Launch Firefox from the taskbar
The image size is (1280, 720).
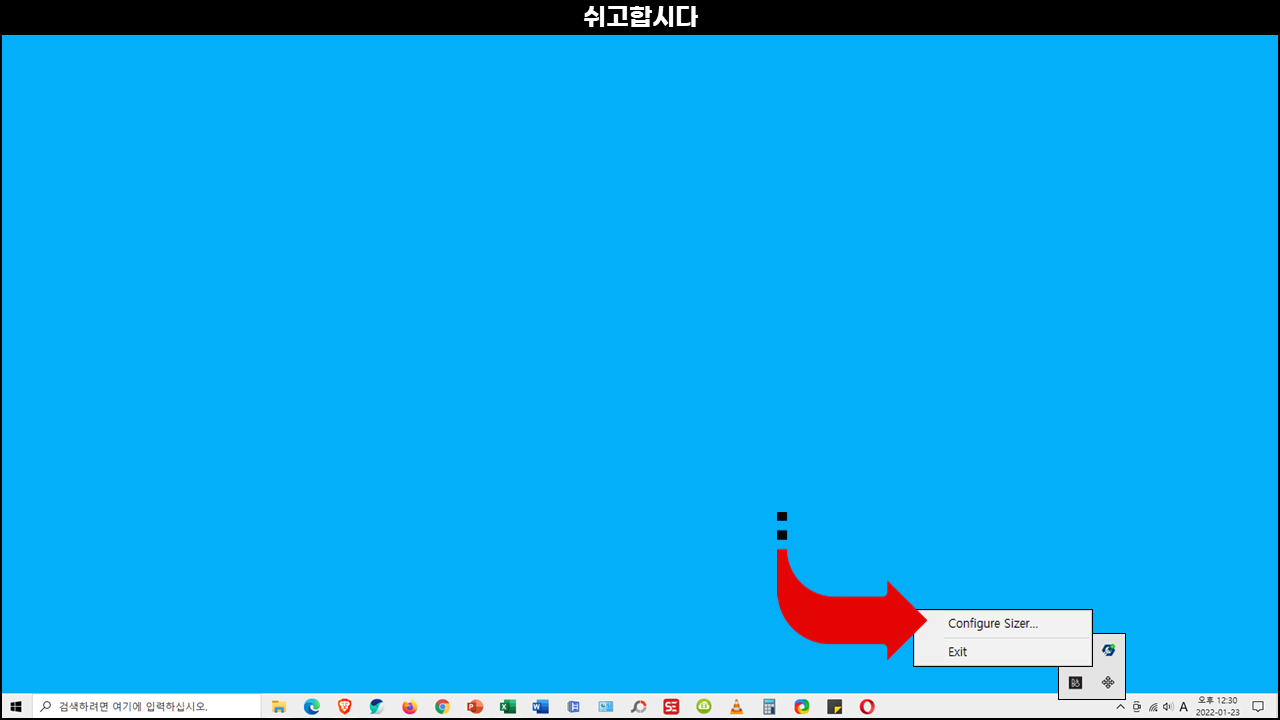409,707
